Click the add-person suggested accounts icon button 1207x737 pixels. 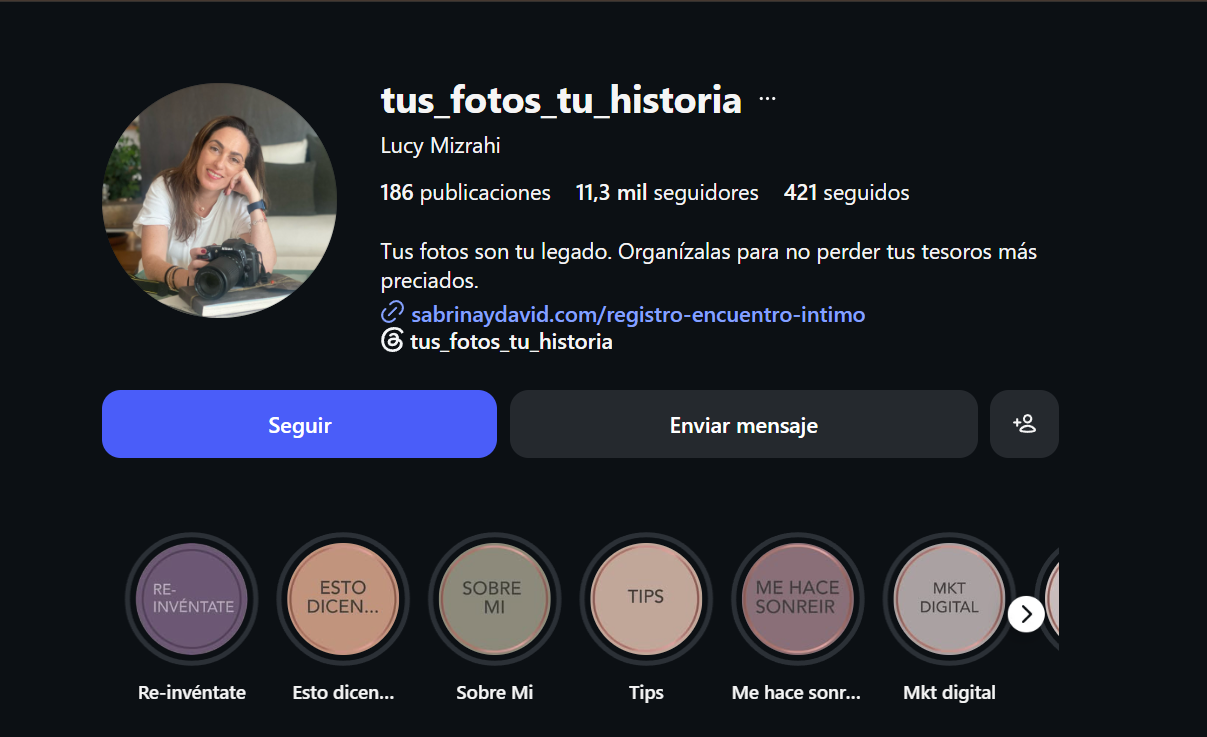1024,424
